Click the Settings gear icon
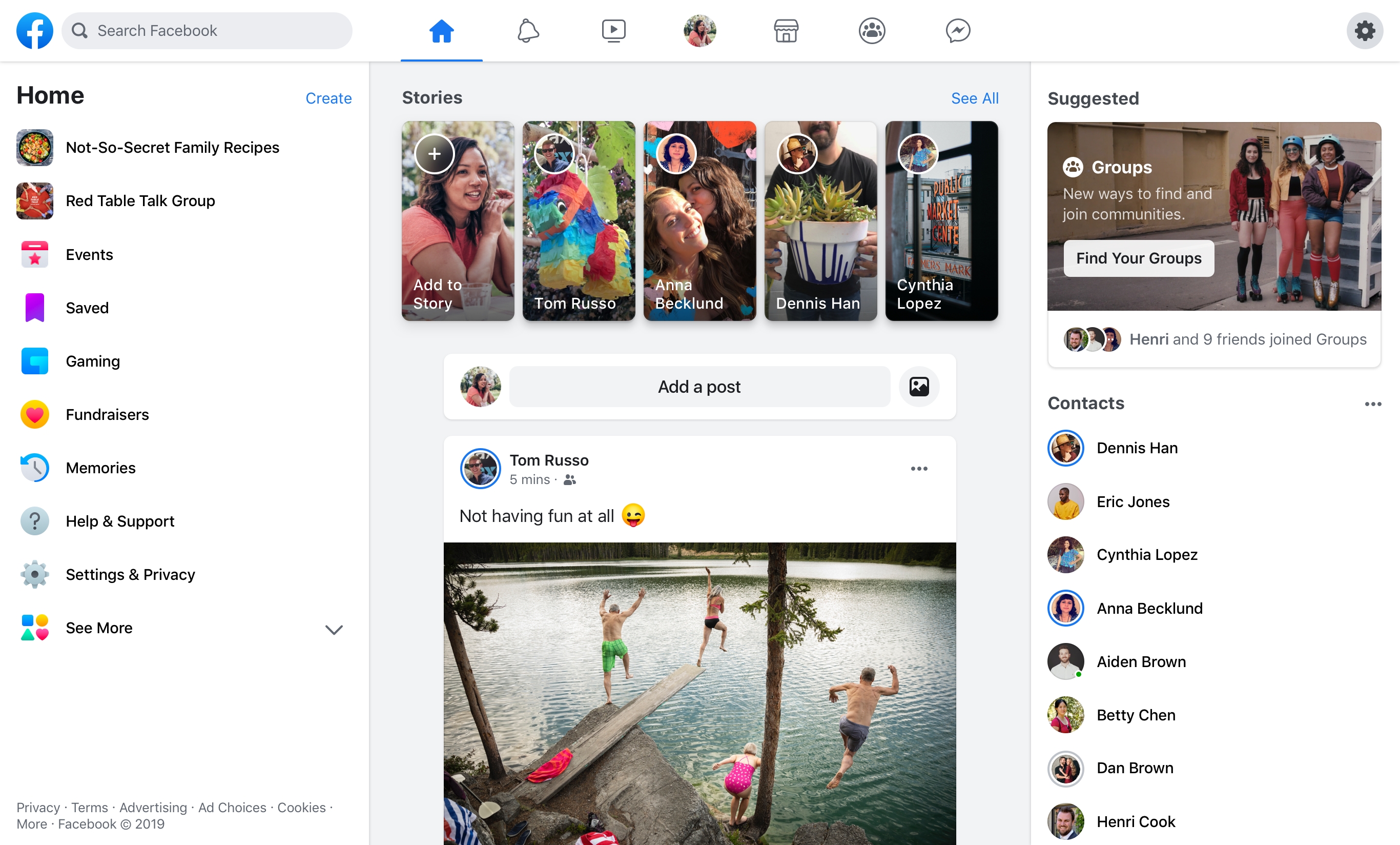Viewport: 1400px width, 845px height. click(x=1364, y=30)
